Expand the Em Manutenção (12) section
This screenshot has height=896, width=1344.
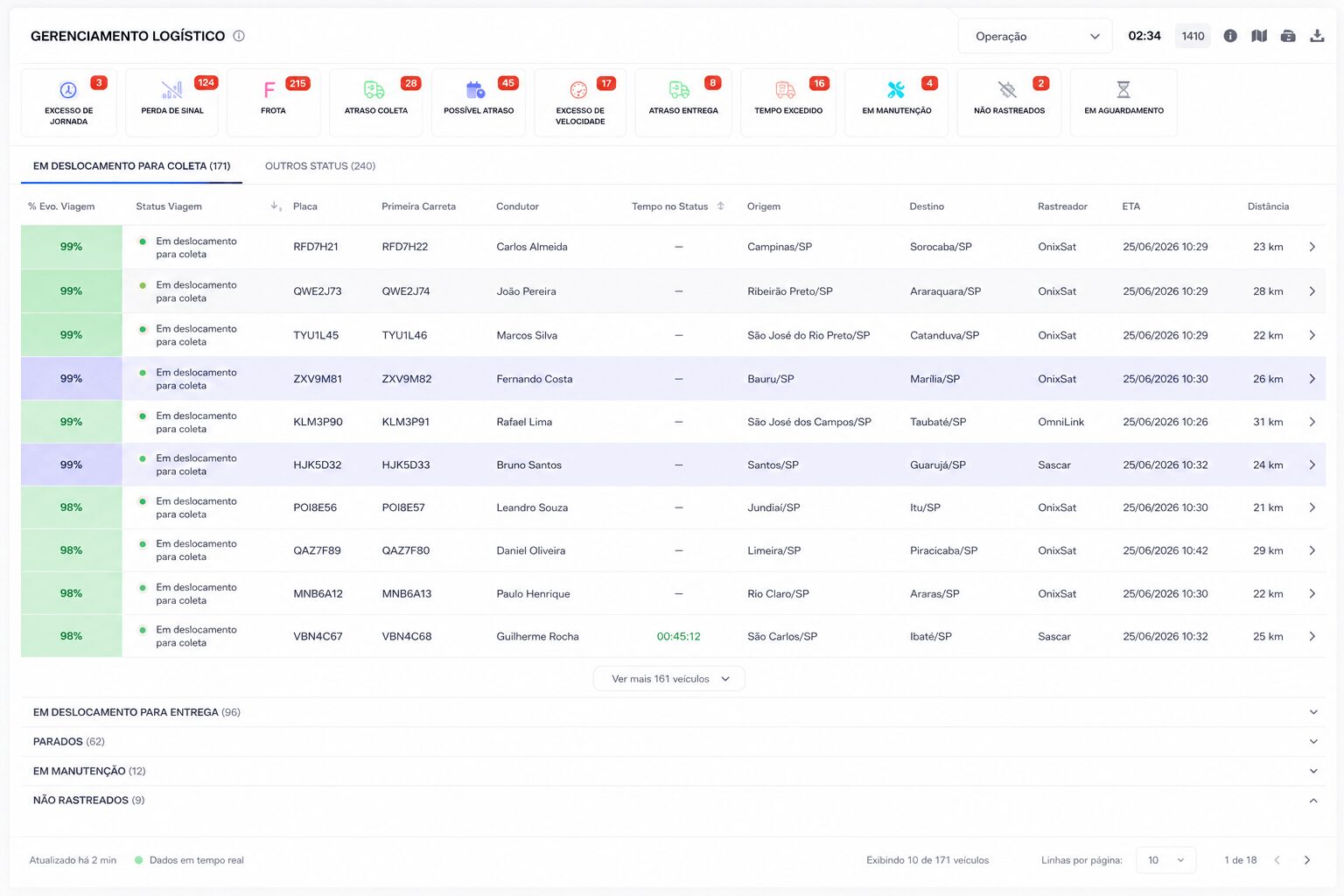673,771
